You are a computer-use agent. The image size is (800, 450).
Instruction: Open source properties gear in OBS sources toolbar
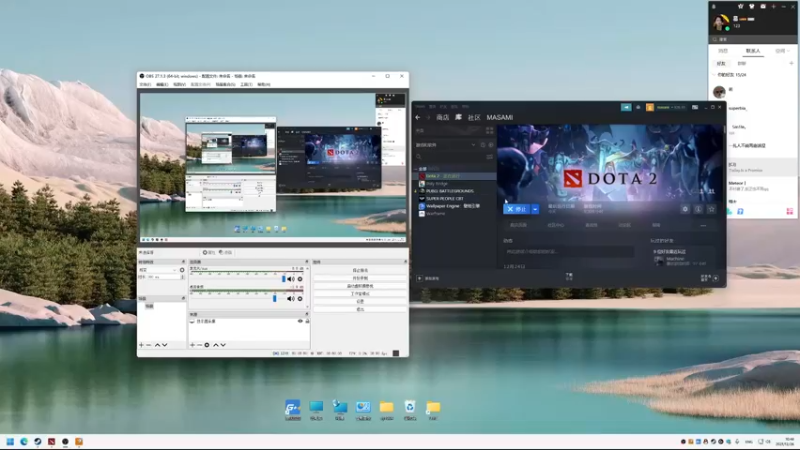(x=207, y=345)
